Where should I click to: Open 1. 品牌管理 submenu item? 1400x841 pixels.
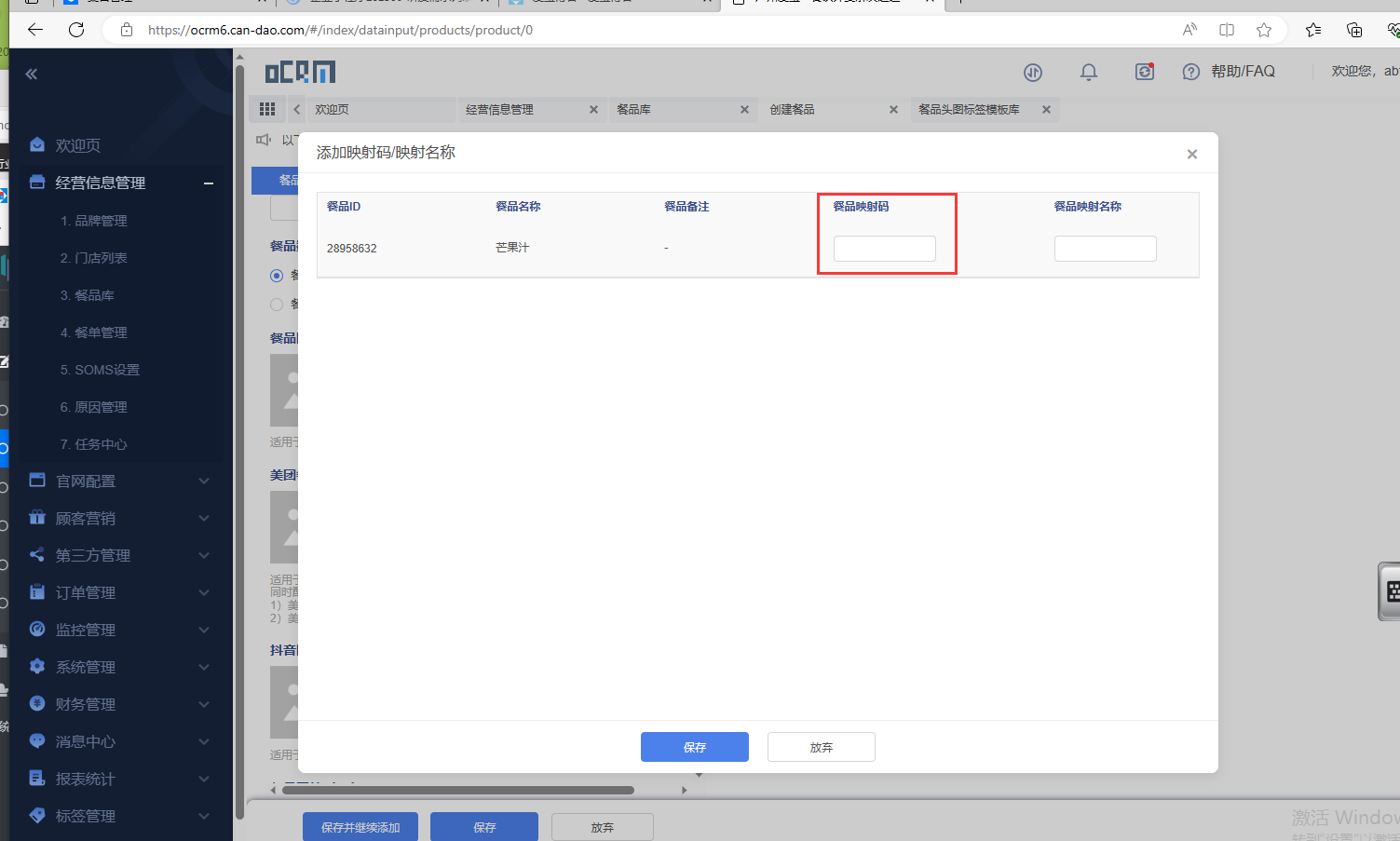pos(94,221)
